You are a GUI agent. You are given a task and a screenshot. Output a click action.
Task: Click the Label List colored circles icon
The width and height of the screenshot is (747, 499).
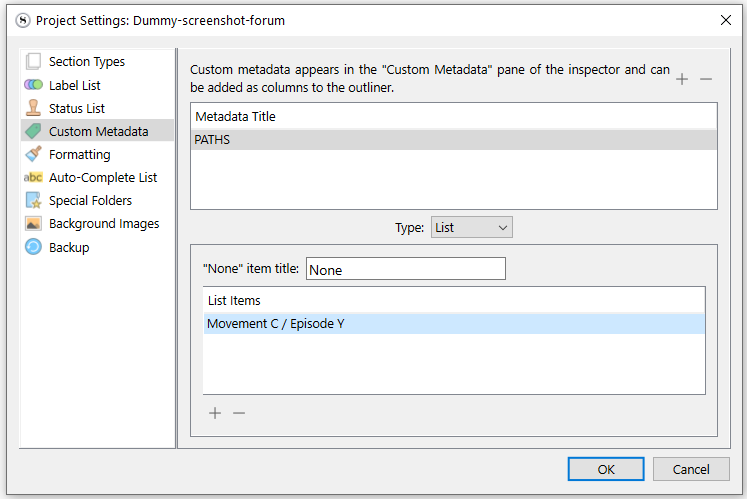tap(33, 85)
